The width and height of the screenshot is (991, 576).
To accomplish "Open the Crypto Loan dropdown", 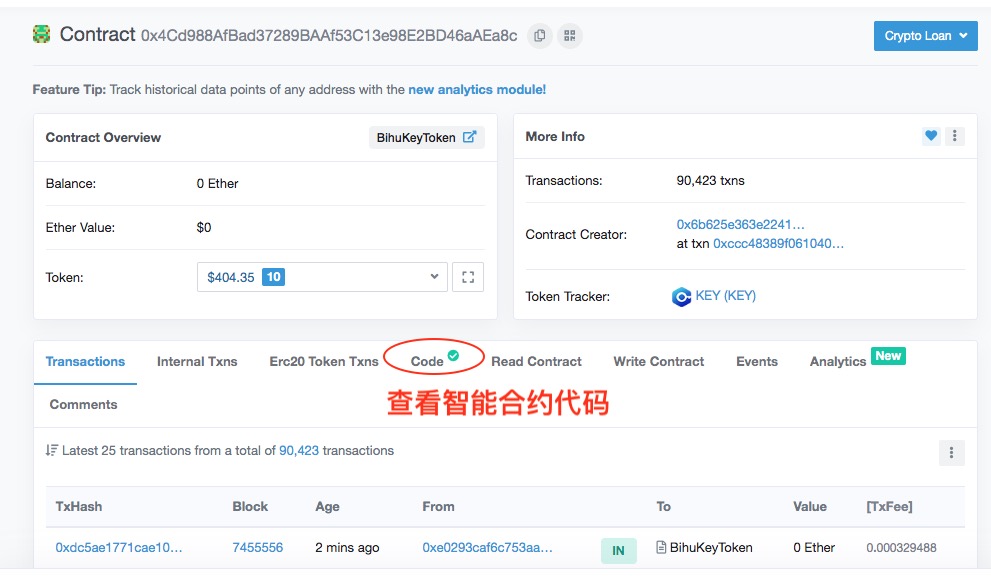I will [x=925, y=36].
